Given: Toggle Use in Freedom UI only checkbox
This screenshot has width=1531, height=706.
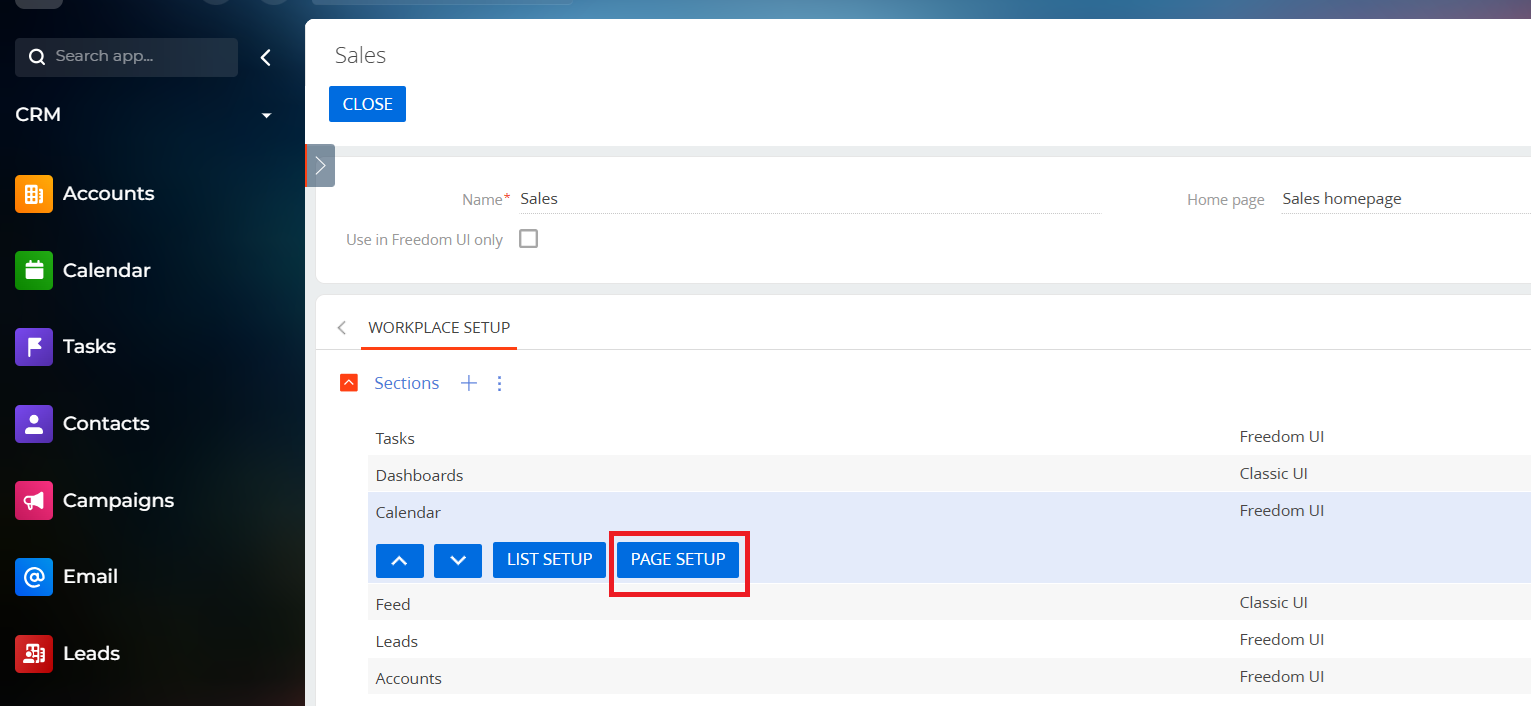Looking at the screenshot, I should (528, 239).
